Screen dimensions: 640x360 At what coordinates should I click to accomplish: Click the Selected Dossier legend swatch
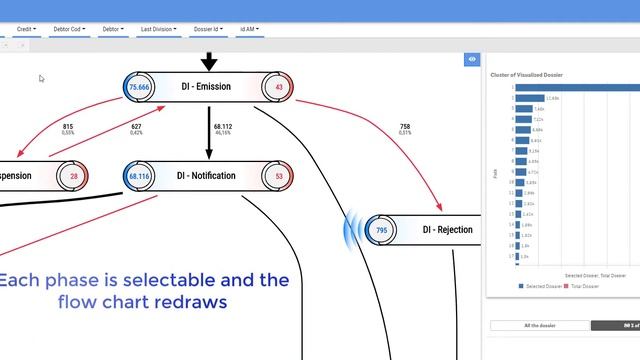[x=521, y=286]
